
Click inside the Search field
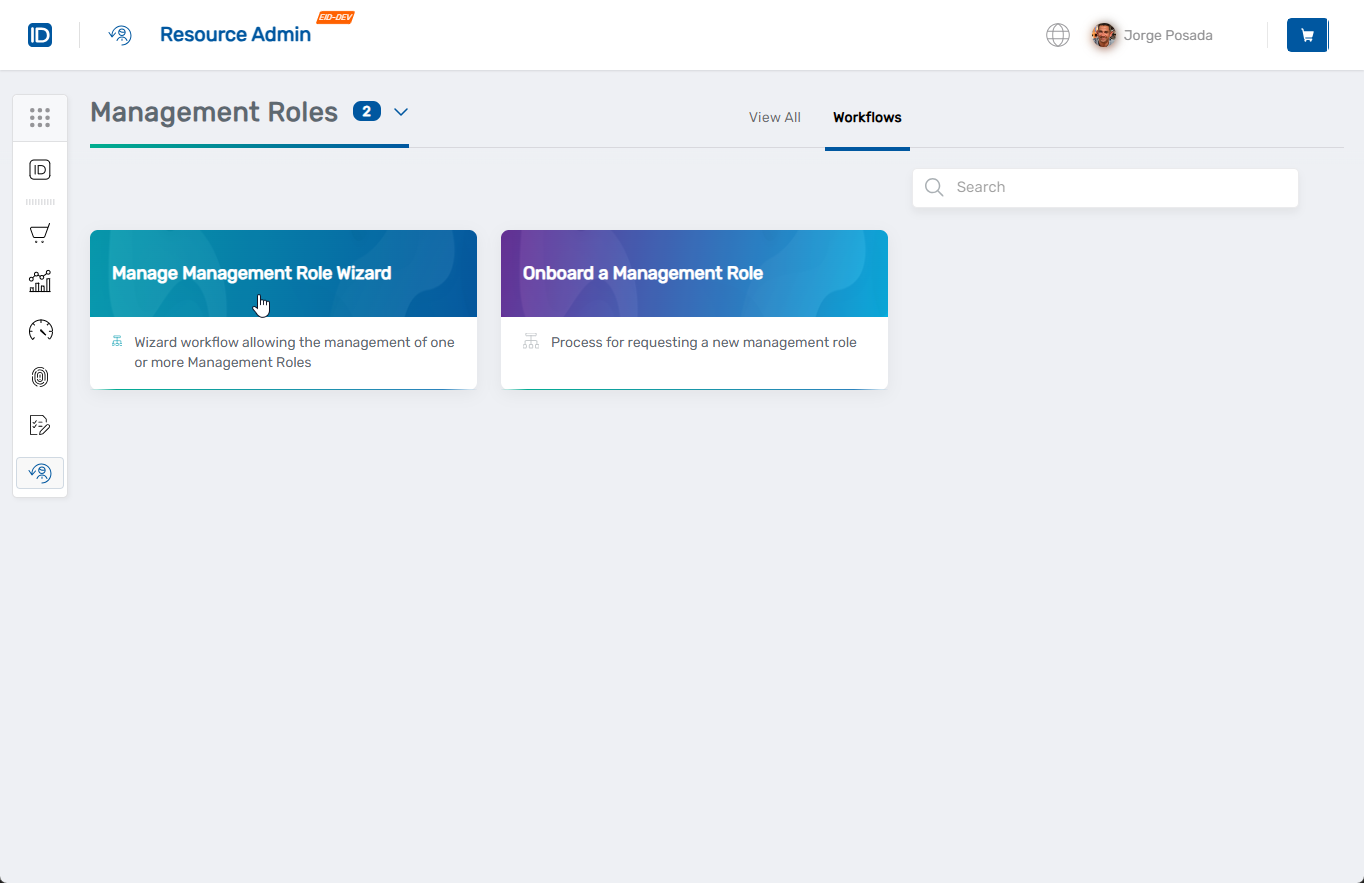click(1104, 187)
